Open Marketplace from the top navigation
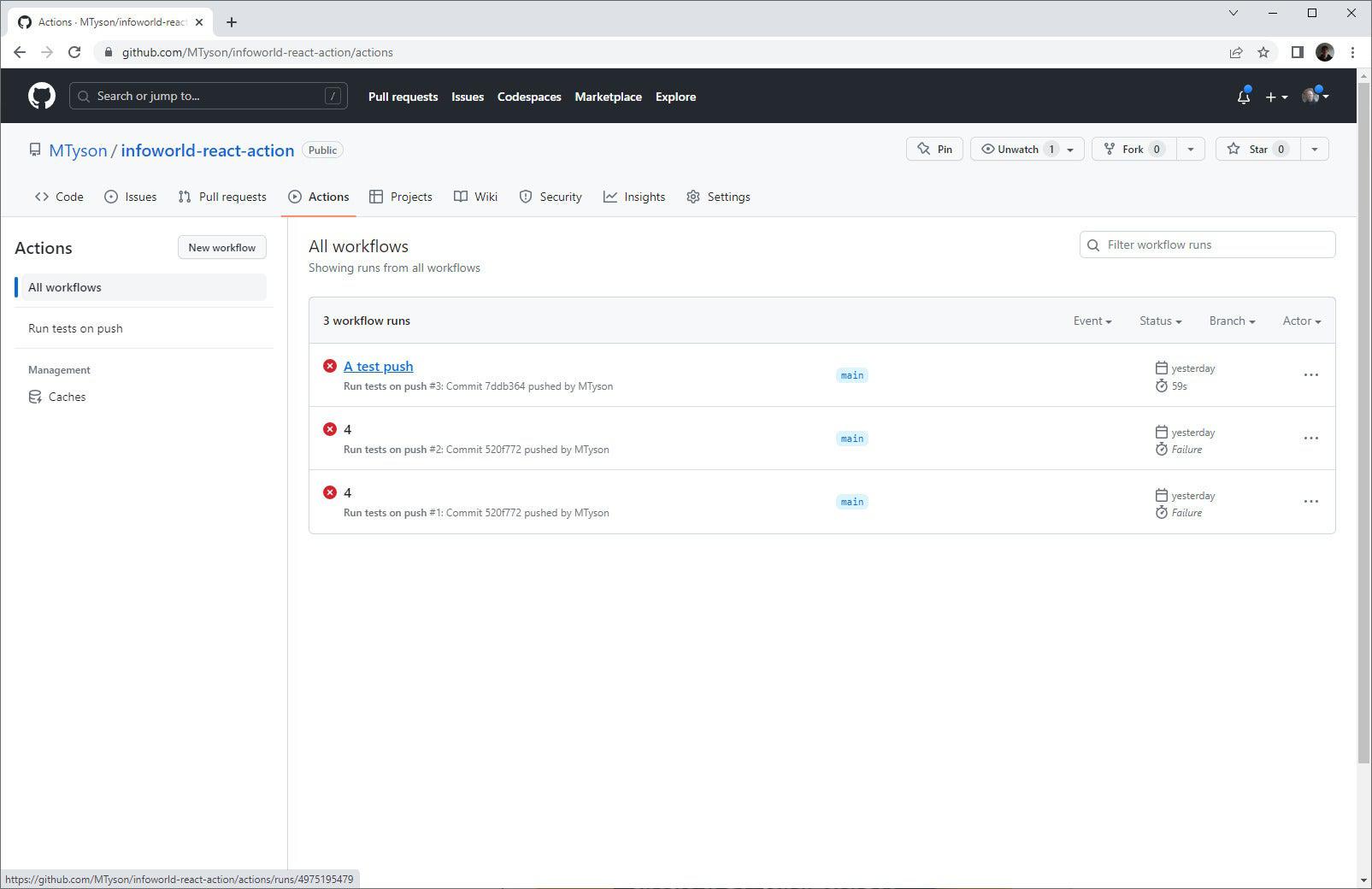 click(608, 97)
